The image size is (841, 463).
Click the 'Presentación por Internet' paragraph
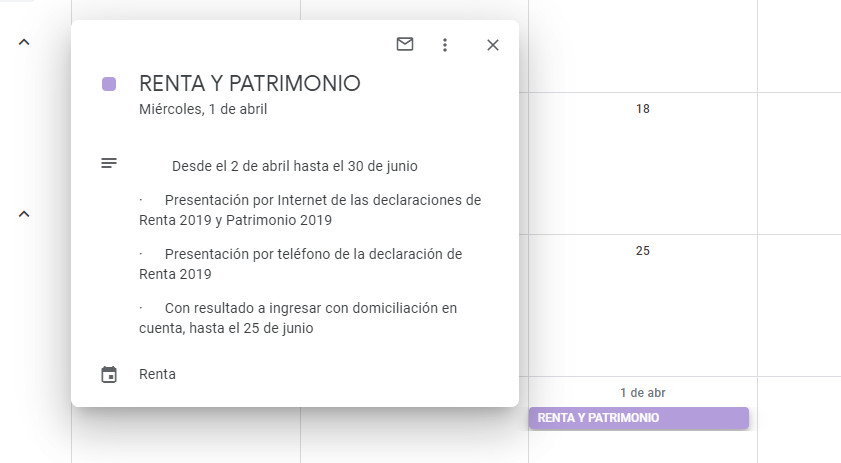point(310,210)
